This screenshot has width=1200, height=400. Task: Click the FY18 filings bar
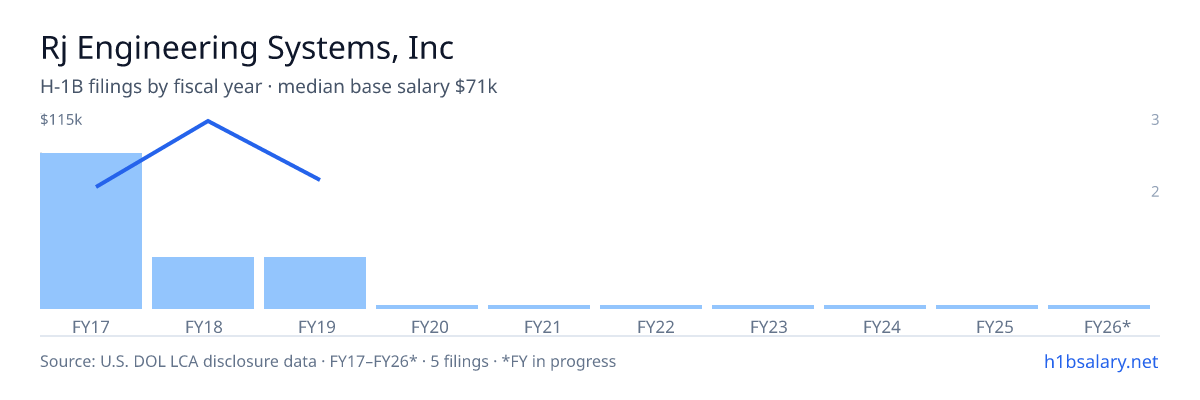[x=203, y=283]
